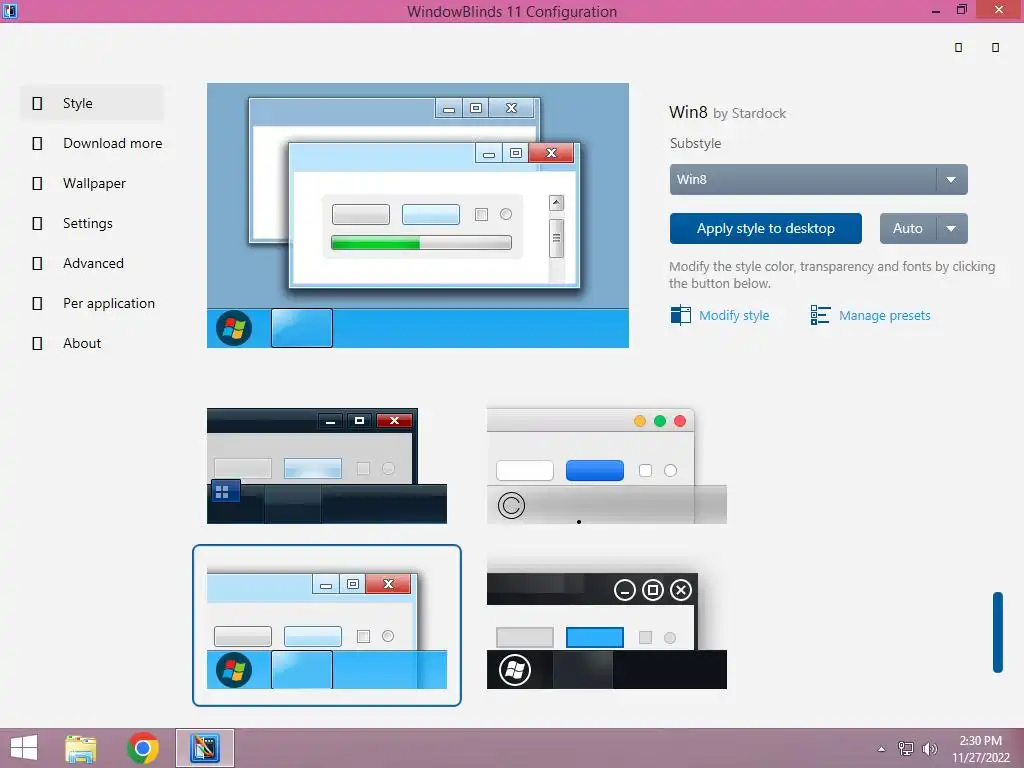The height and width of the screenshot is (768, 1024).
Task: Go to the Wallpaper section
Action: click(x=94, y=184)
